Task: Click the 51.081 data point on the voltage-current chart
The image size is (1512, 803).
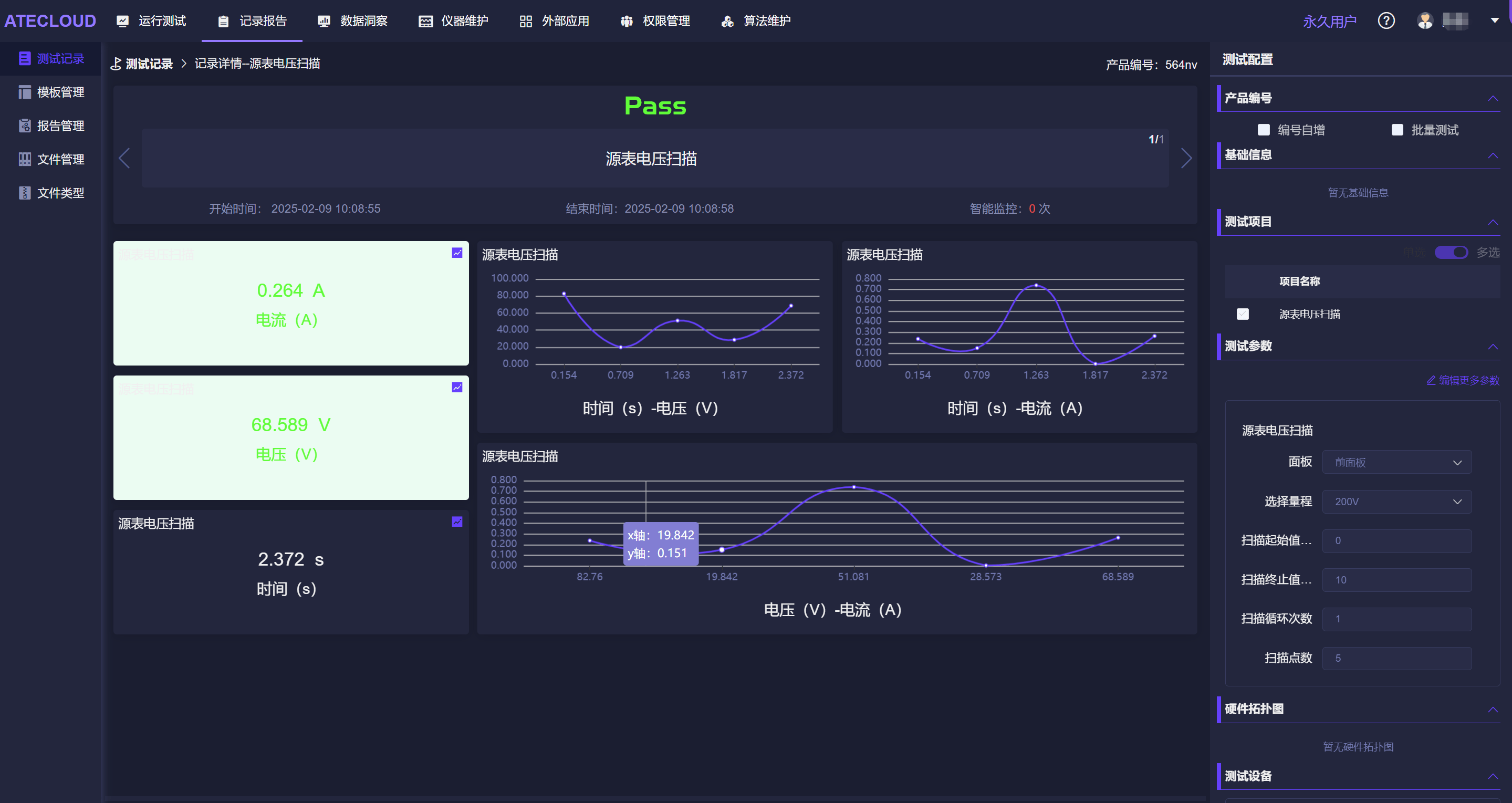Action: pos(853,487)
